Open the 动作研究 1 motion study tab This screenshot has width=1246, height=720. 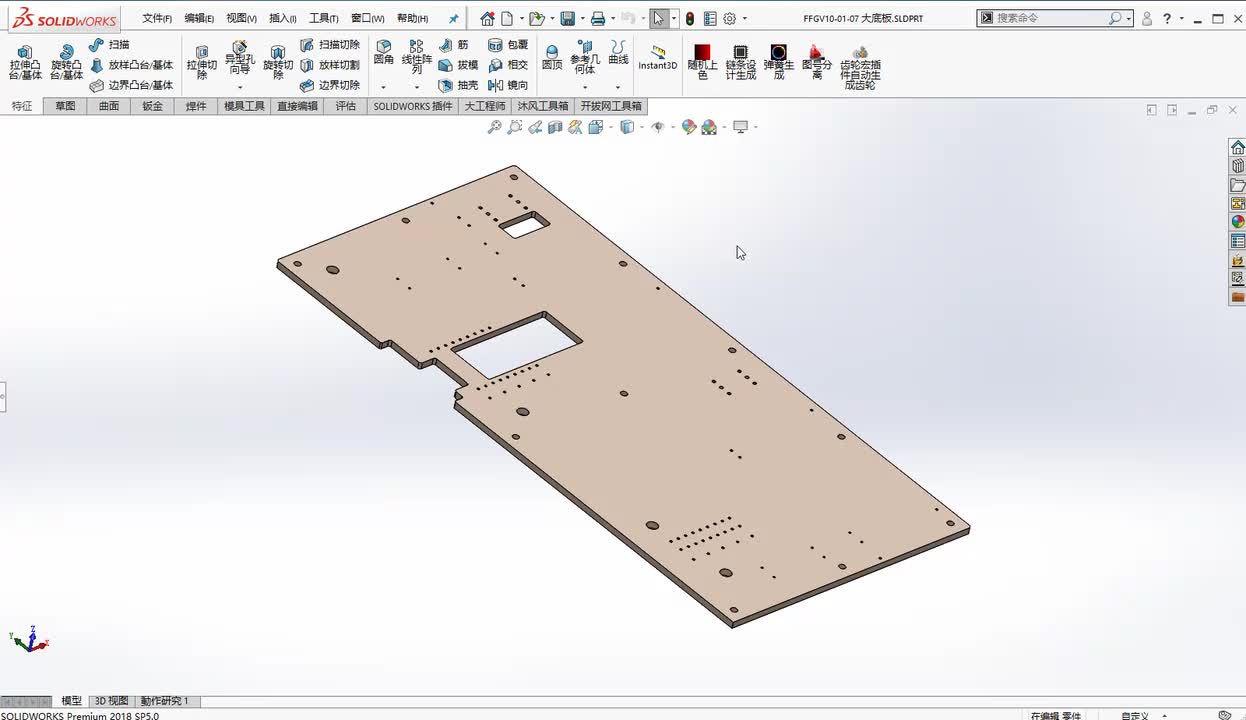tap(165, 701)
